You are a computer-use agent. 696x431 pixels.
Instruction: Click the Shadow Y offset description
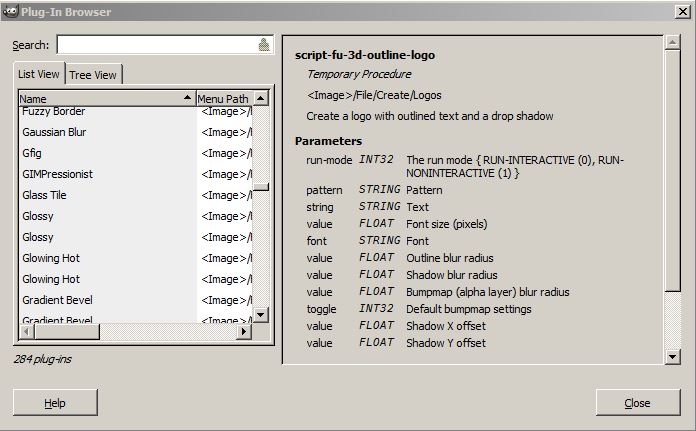(446, 343)
